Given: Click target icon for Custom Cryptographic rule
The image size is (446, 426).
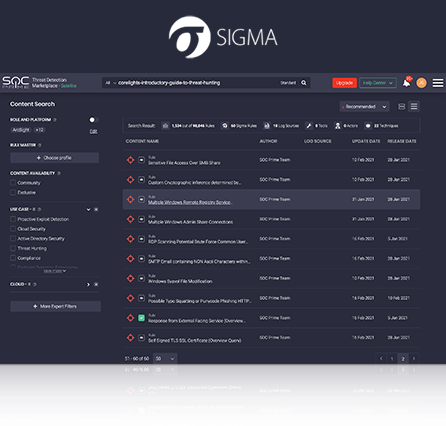Looking at the screenshot, I should (x=130, y=180).
